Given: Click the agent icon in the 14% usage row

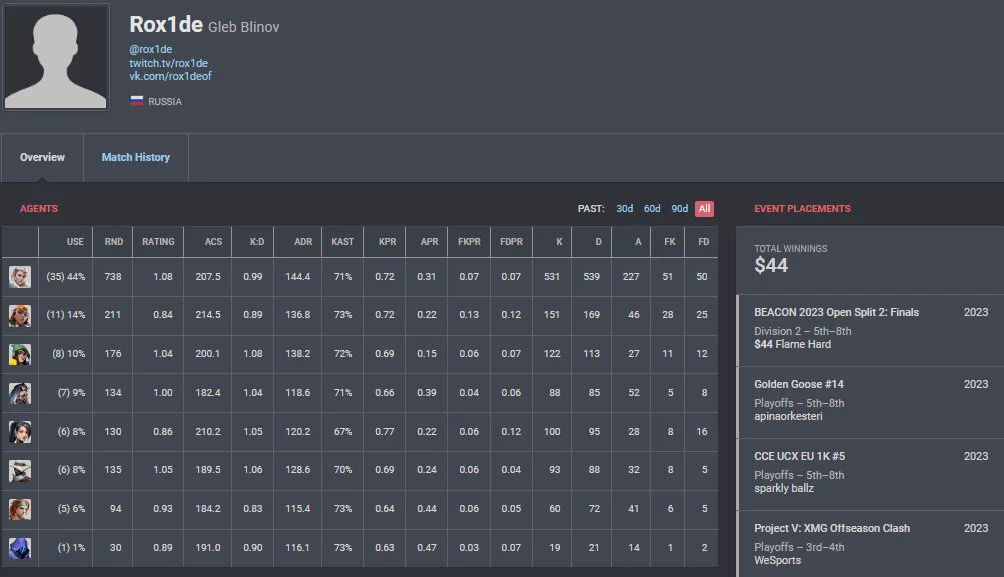Looking at the screenshot, I should pyautogui.click(x=20, y=315).
